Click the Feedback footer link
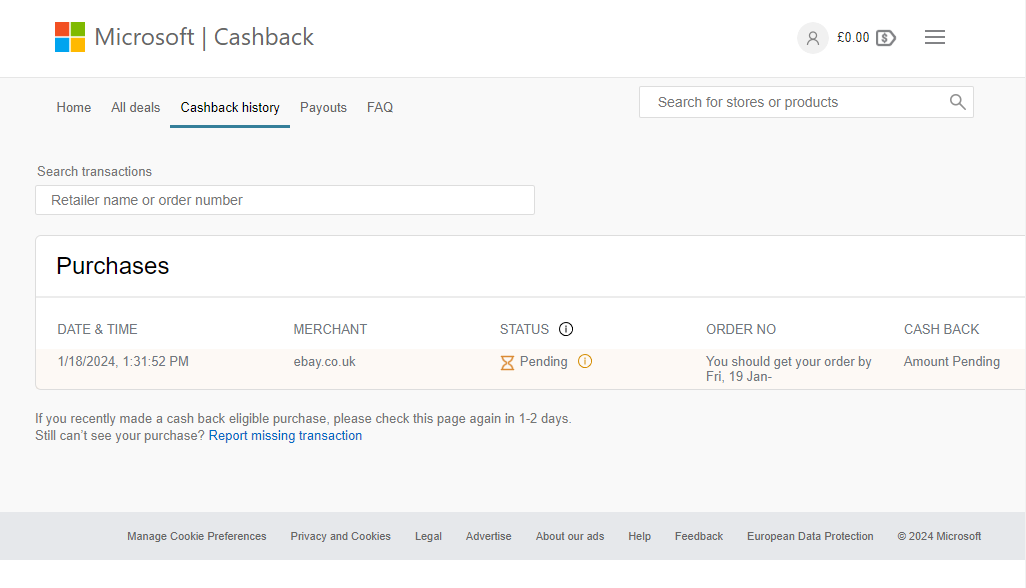 (699, 536)
